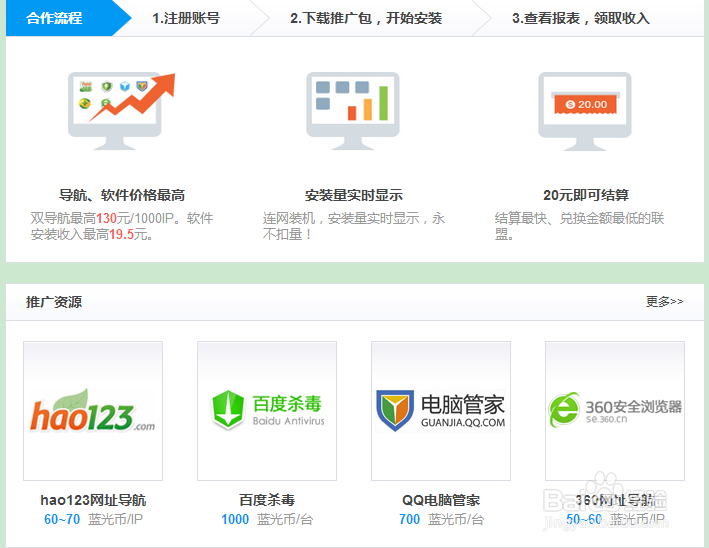Screen dimensions: 709x548
Task: Select step 3.查看报表，领取收入
Action: pyautogui.click(x=581, y=19)
